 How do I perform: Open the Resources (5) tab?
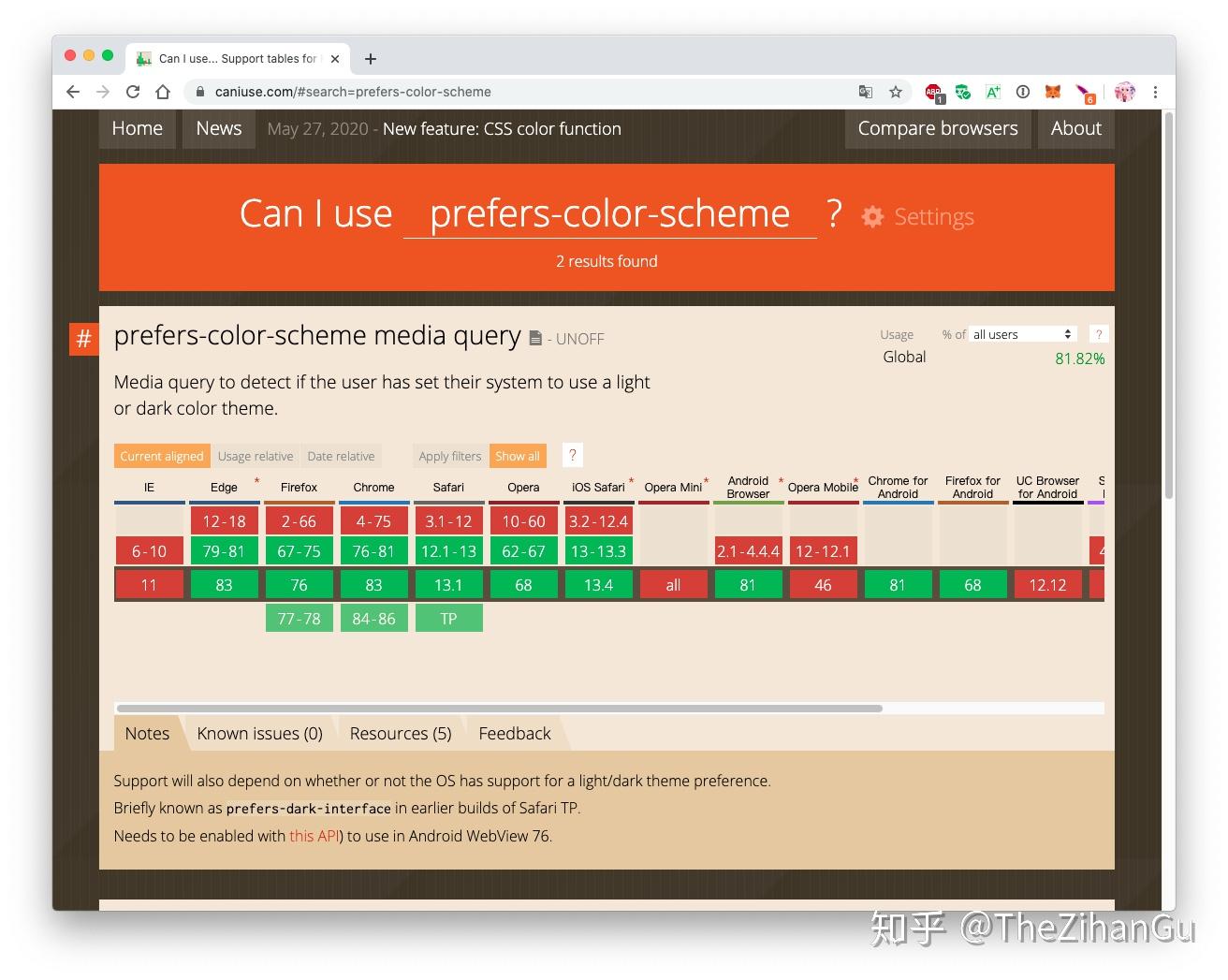(x=400, y=733)
